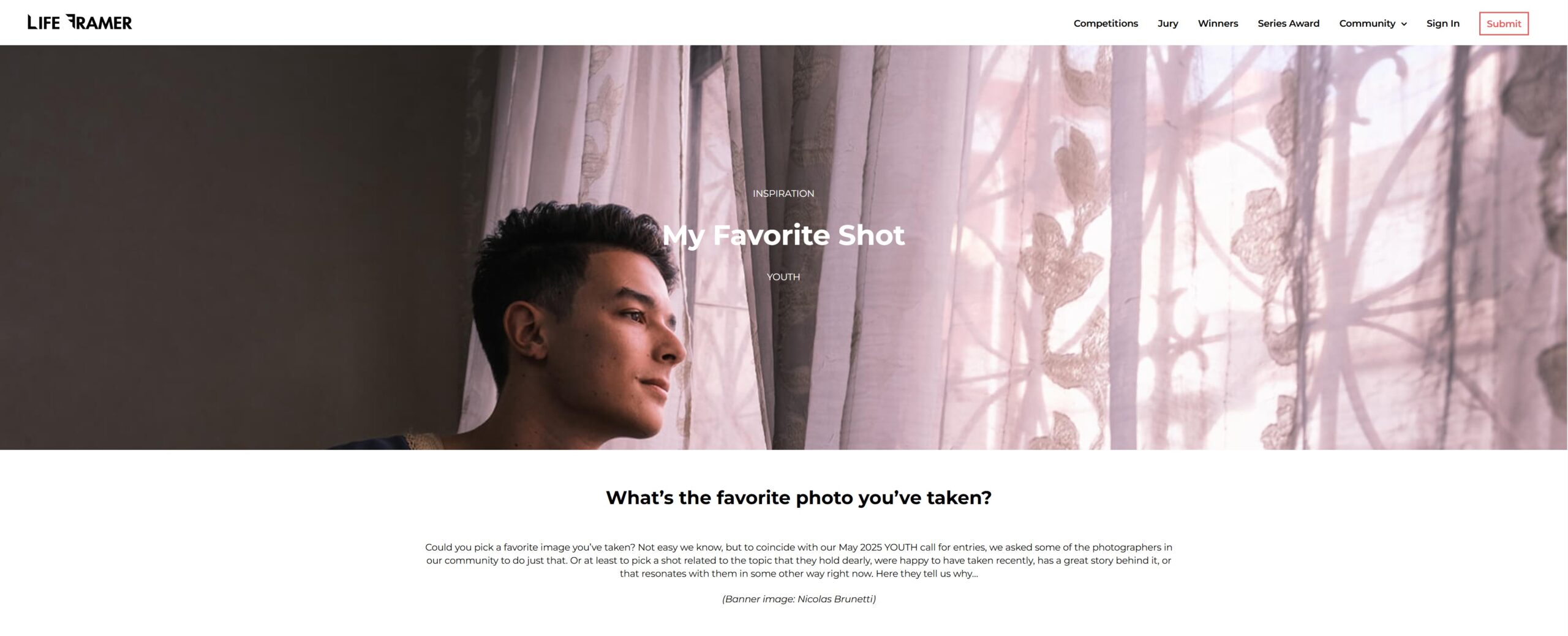Select the Series Award link

pyautogui.click(x=1288, y=23)
